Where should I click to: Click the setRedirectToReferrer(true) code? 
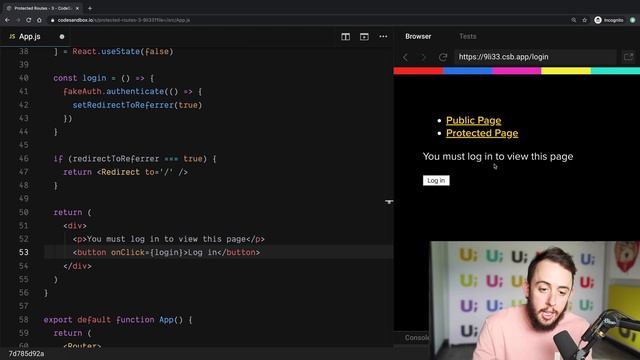click(x=138, y=105)
